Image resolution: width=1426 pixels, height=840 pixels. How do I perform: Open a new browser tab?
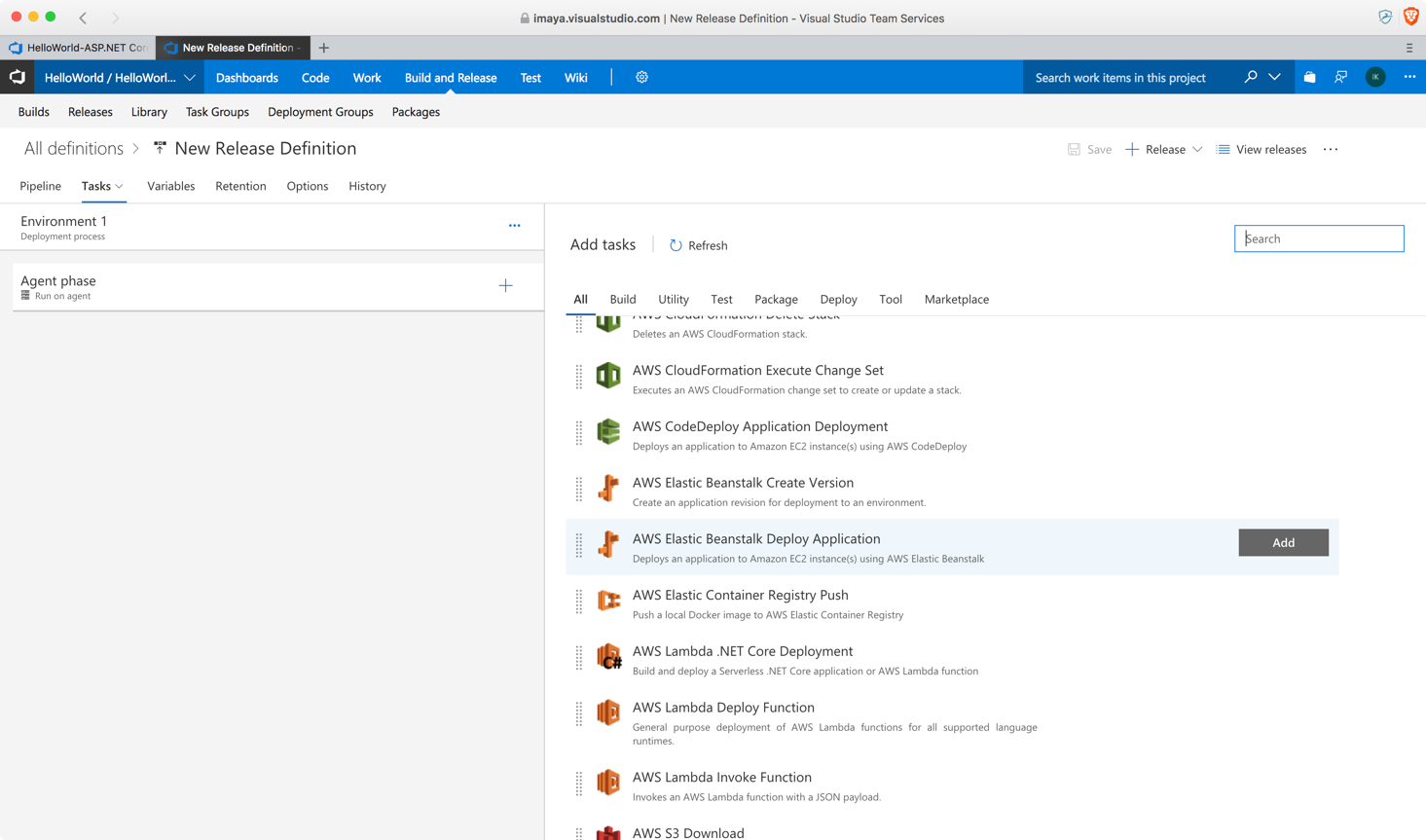pos(324,48)
